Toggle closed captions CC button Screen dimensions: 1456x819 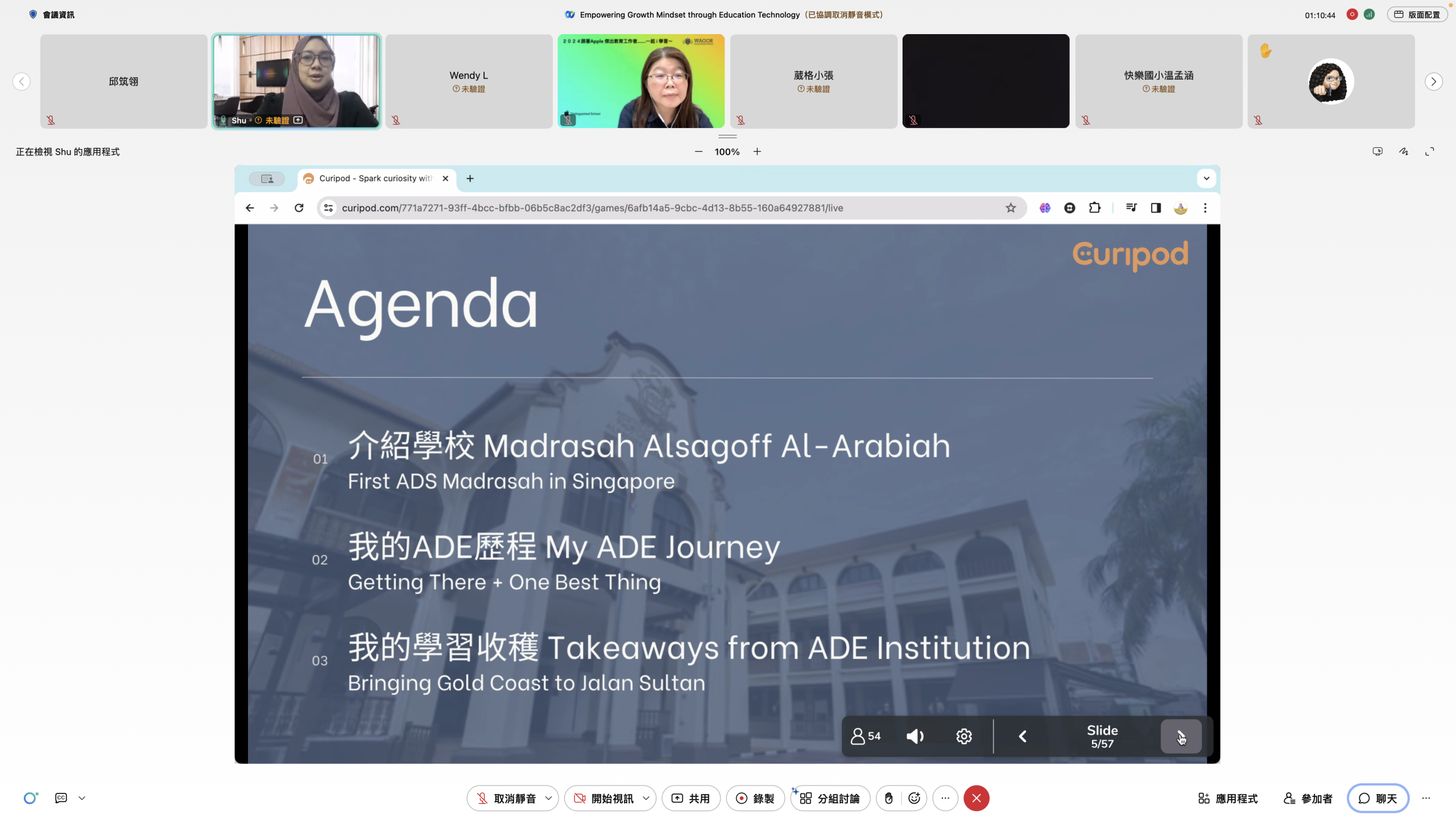61,798
